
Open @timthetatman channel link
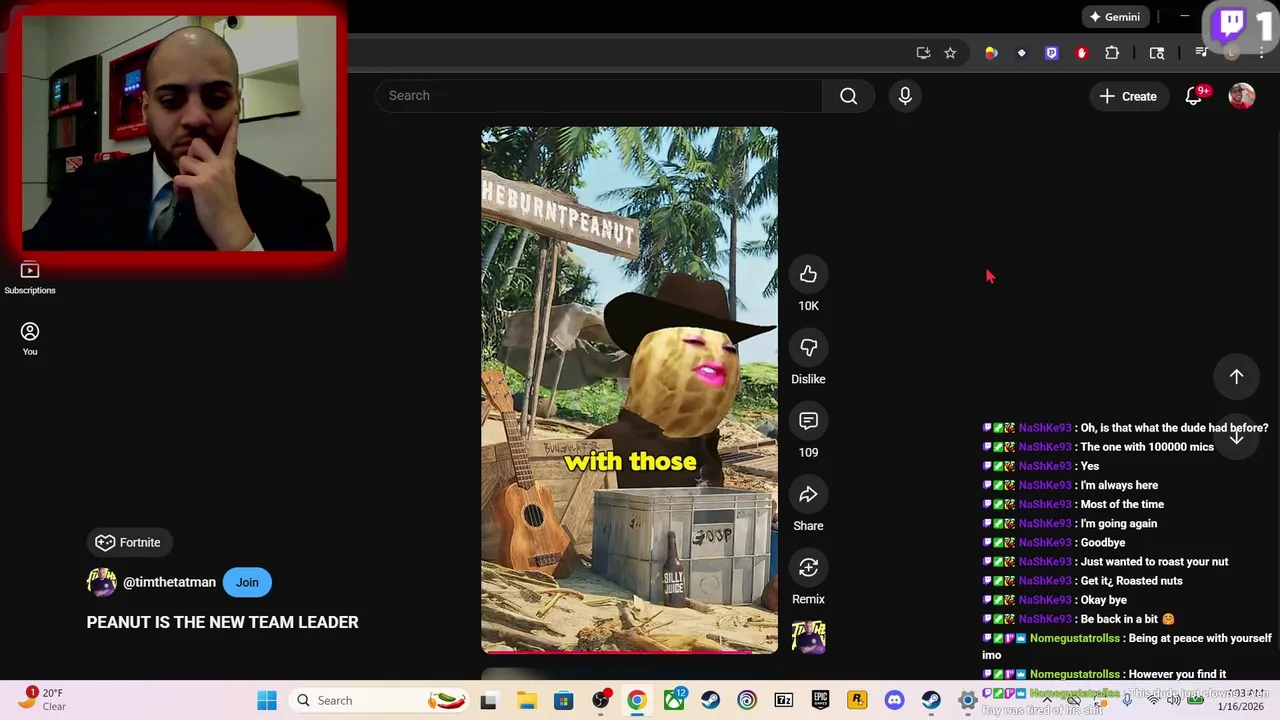click(169, 582)
